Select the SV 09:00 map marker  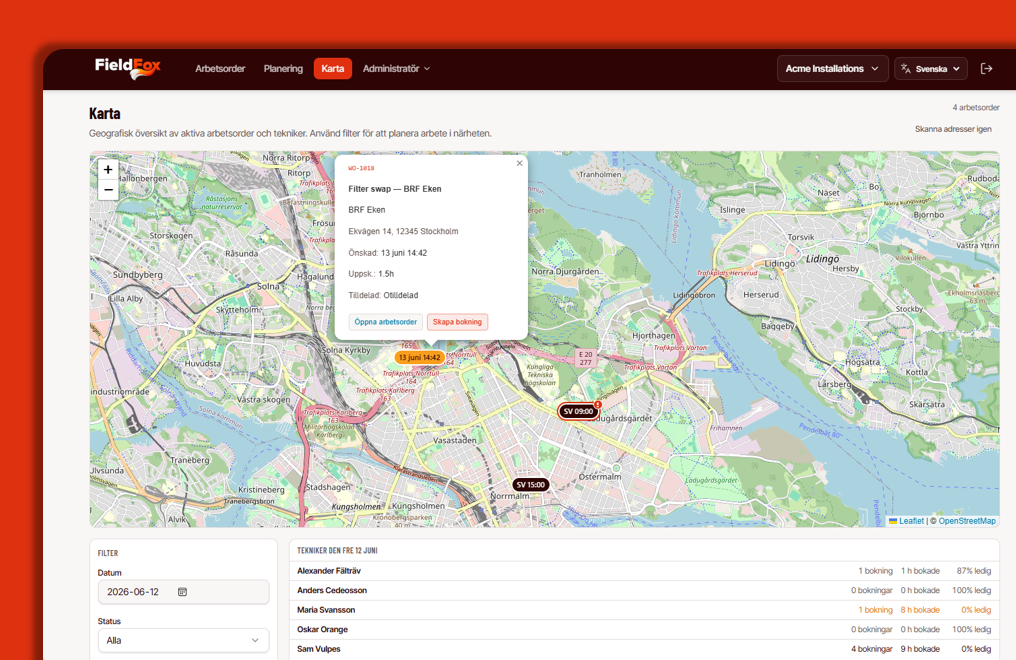pos(578,411)
